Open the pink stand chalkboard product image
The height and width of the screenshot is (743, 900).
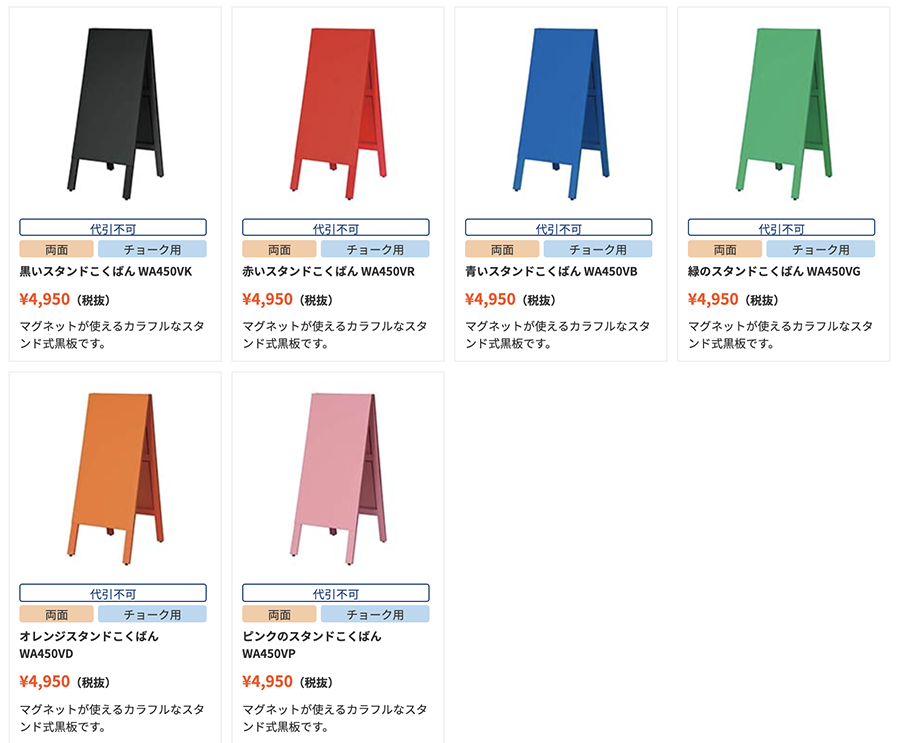[338, 478]
